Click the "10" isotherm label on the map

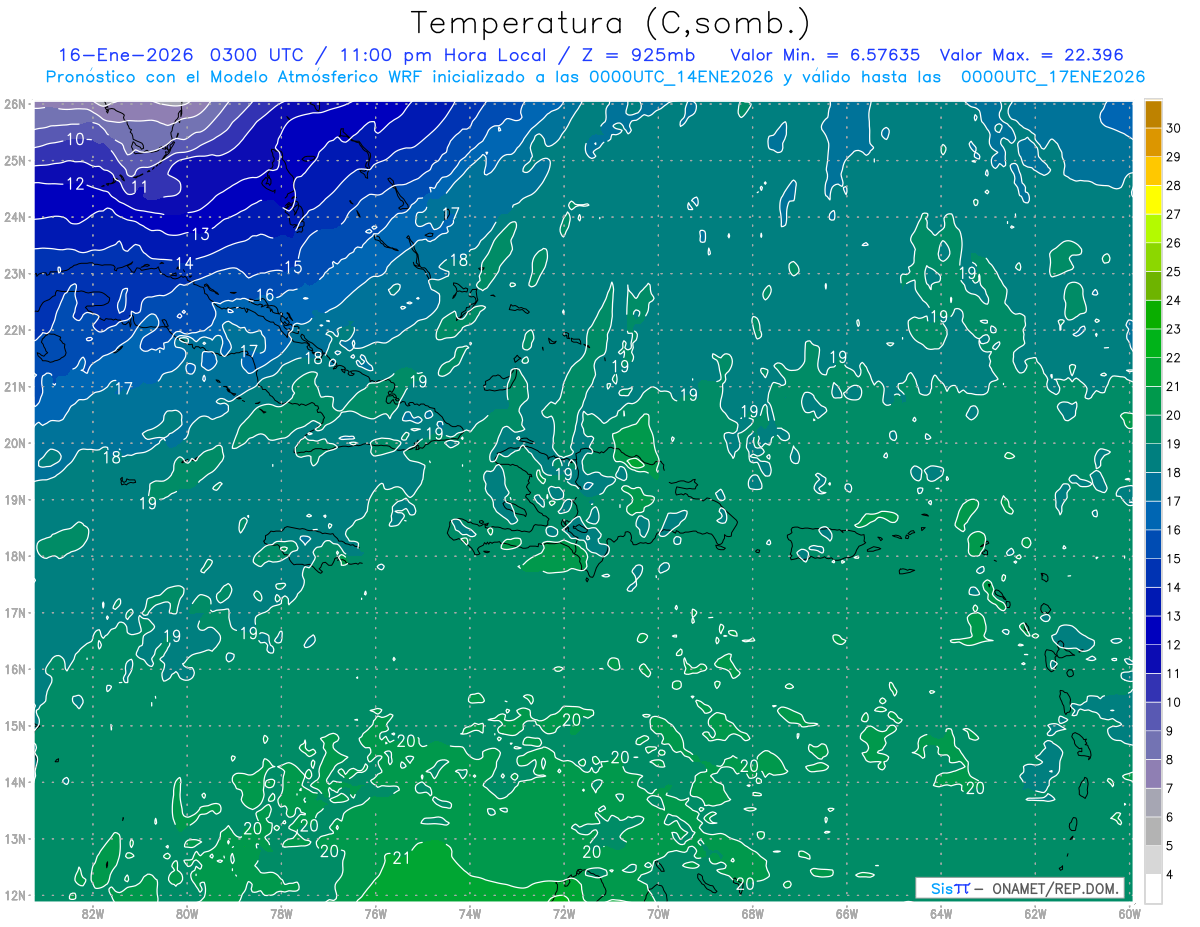(76, 139)
